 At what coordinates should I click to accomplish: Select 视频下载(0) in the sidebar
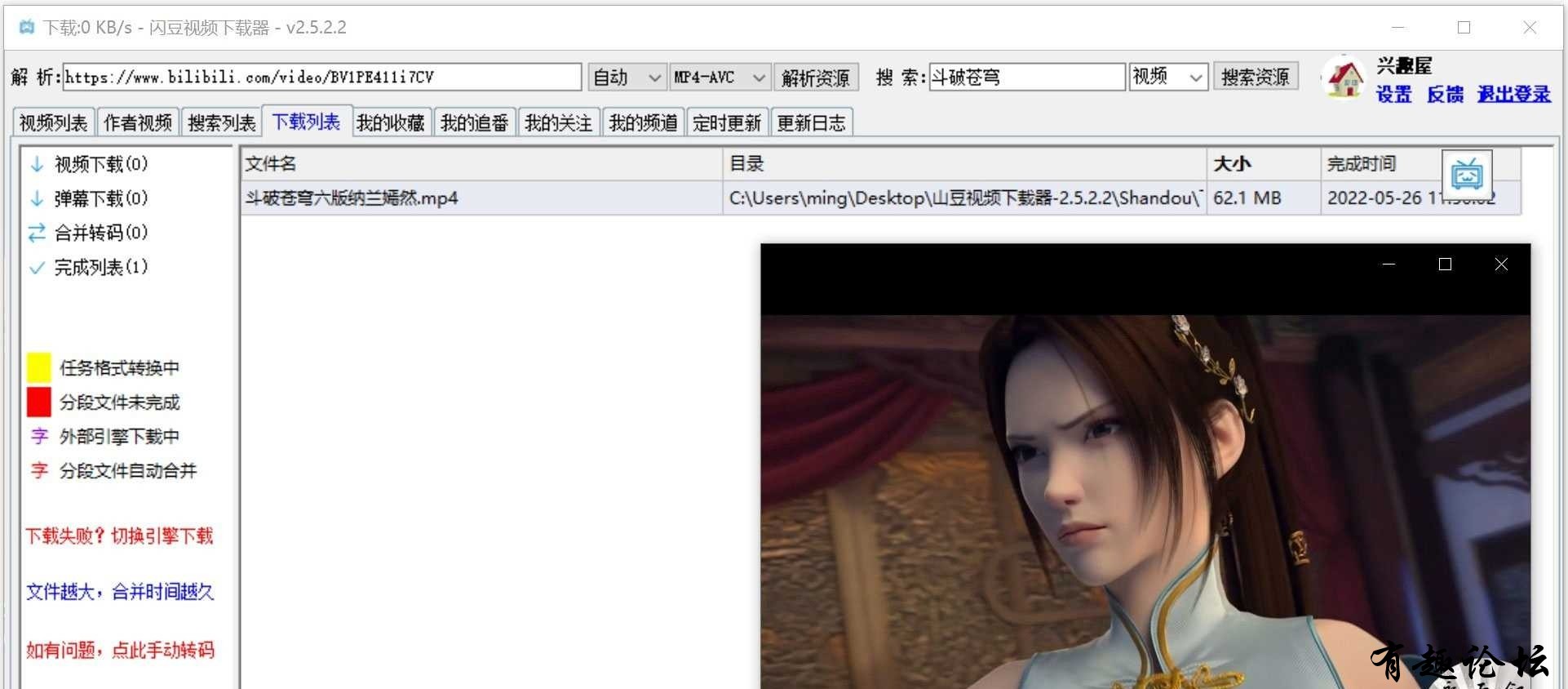(x=89, y=164)
